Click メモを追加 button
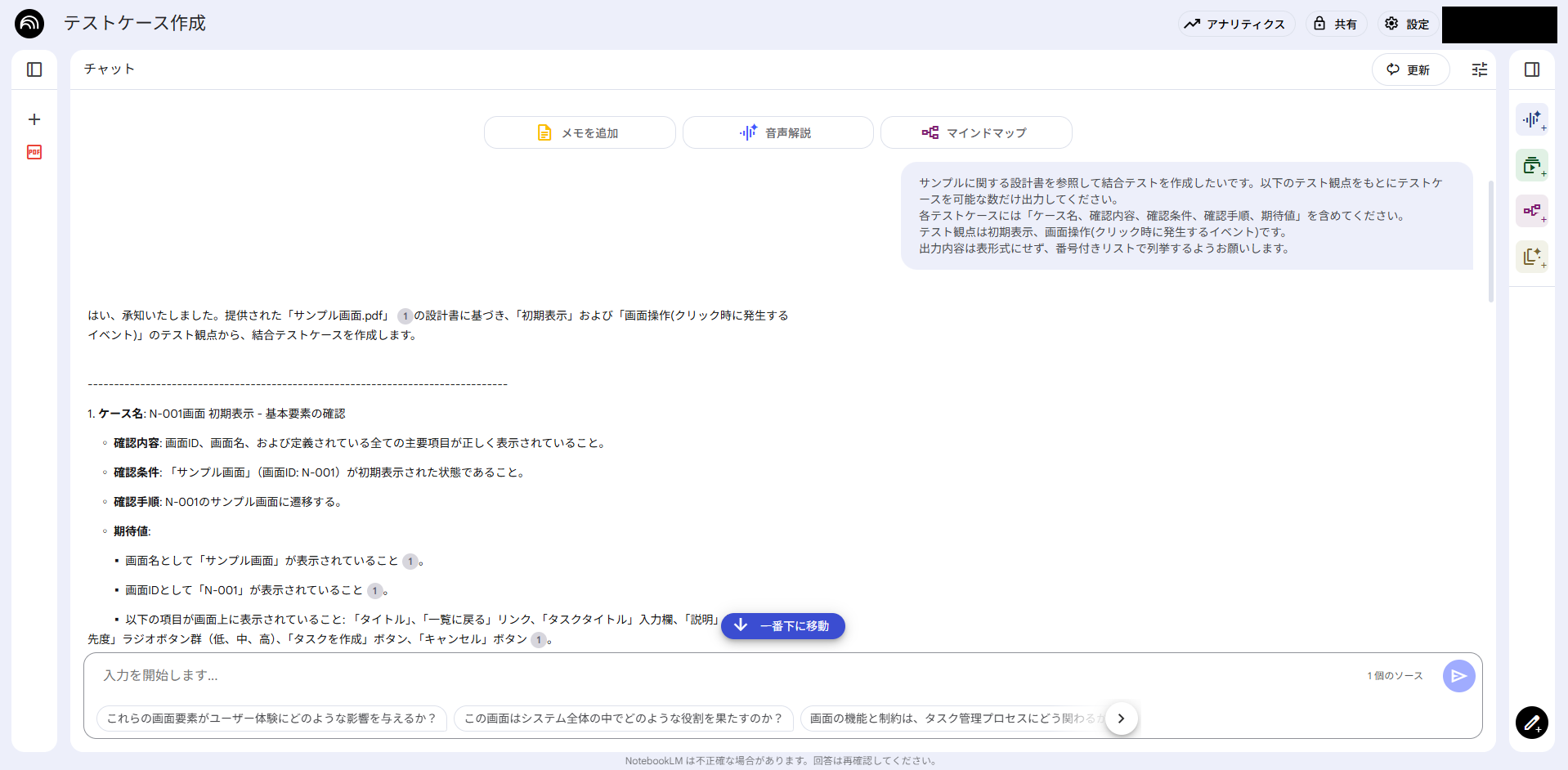This screenshot has height=770, width=1568. pyautogui.click(x=579, y=132)
